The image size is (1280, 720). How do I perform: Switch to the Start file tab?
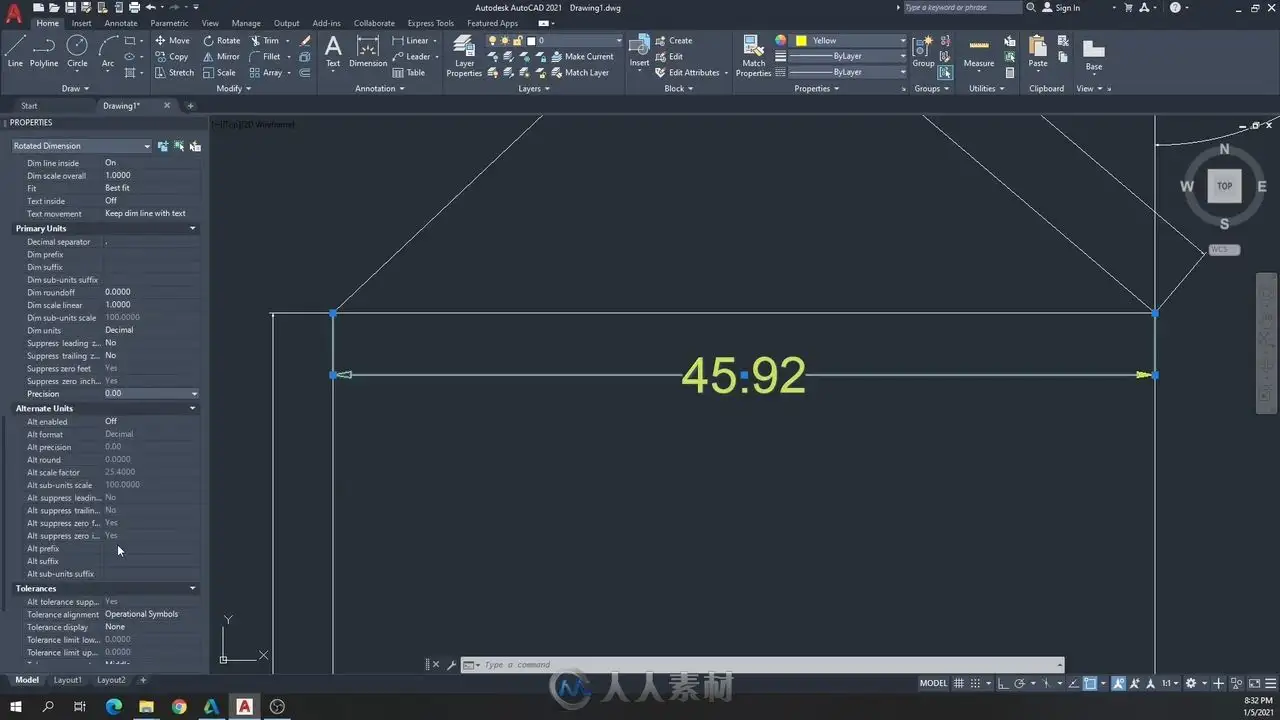(x=29, y=105)
